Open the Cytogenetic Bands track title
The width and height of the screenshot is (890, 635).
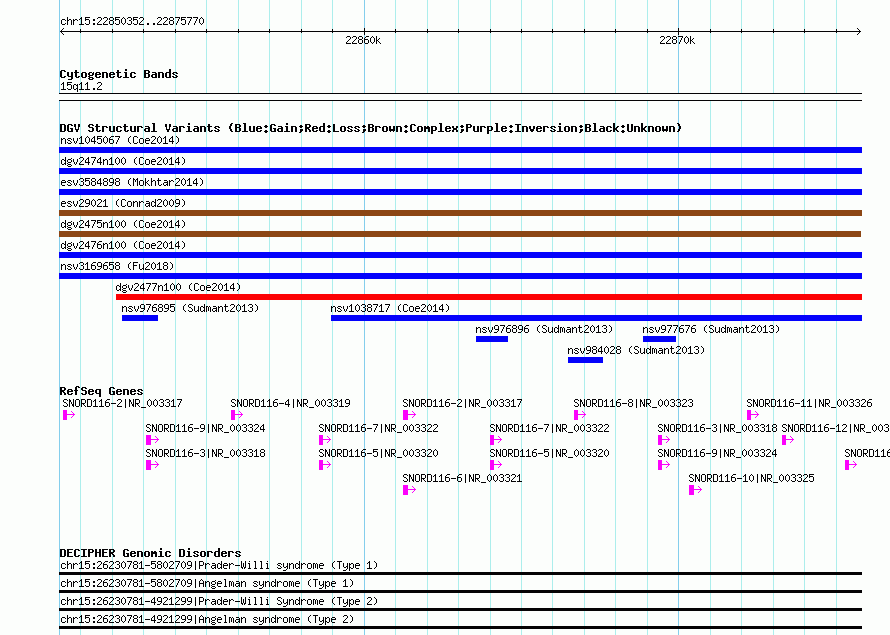119,74
